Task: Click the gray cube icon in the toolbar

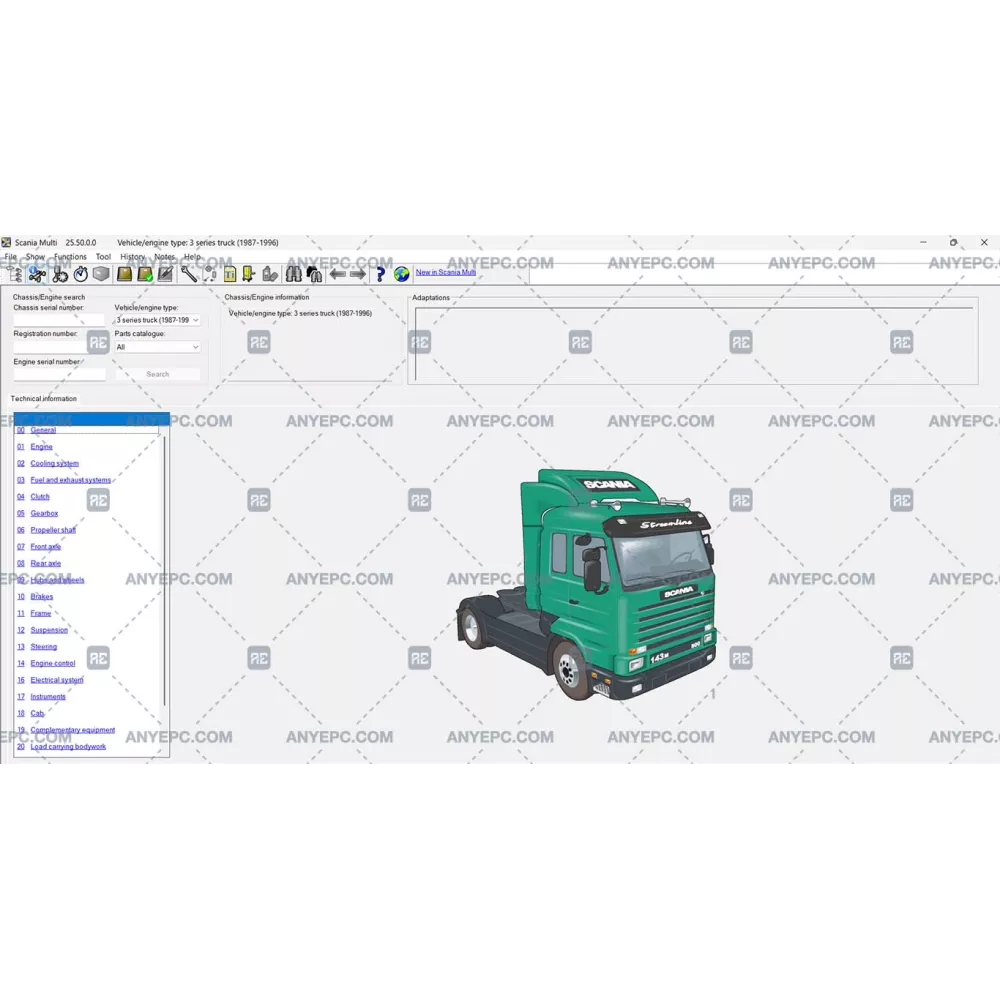Action: 101,274
